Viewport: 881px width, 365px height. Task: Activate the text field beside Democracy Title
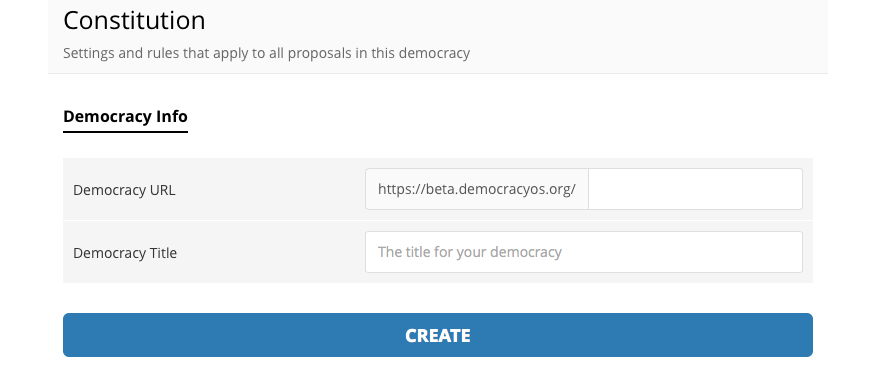(x=584, y=252)
